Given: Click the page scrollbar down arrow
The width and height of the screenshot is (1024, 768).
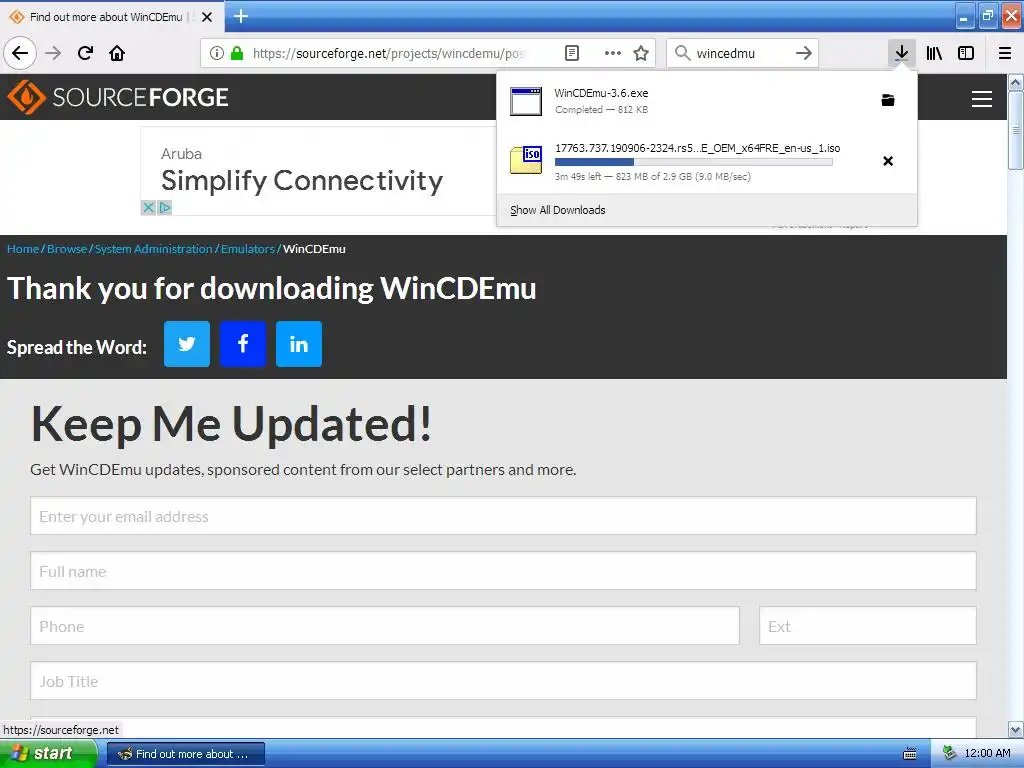Looking at the screenshot, I should 1016,729.
